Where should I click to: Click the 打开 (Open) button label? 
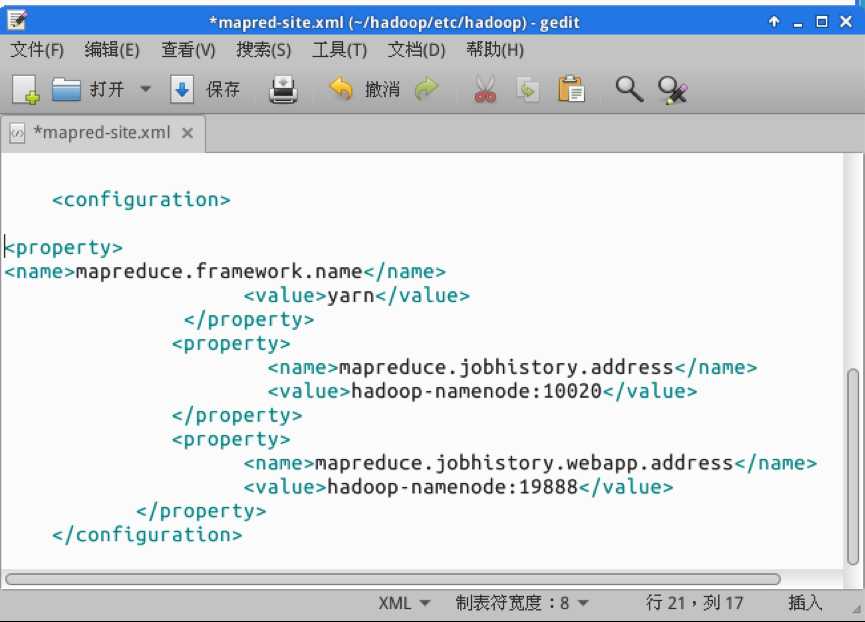[107, 89]
